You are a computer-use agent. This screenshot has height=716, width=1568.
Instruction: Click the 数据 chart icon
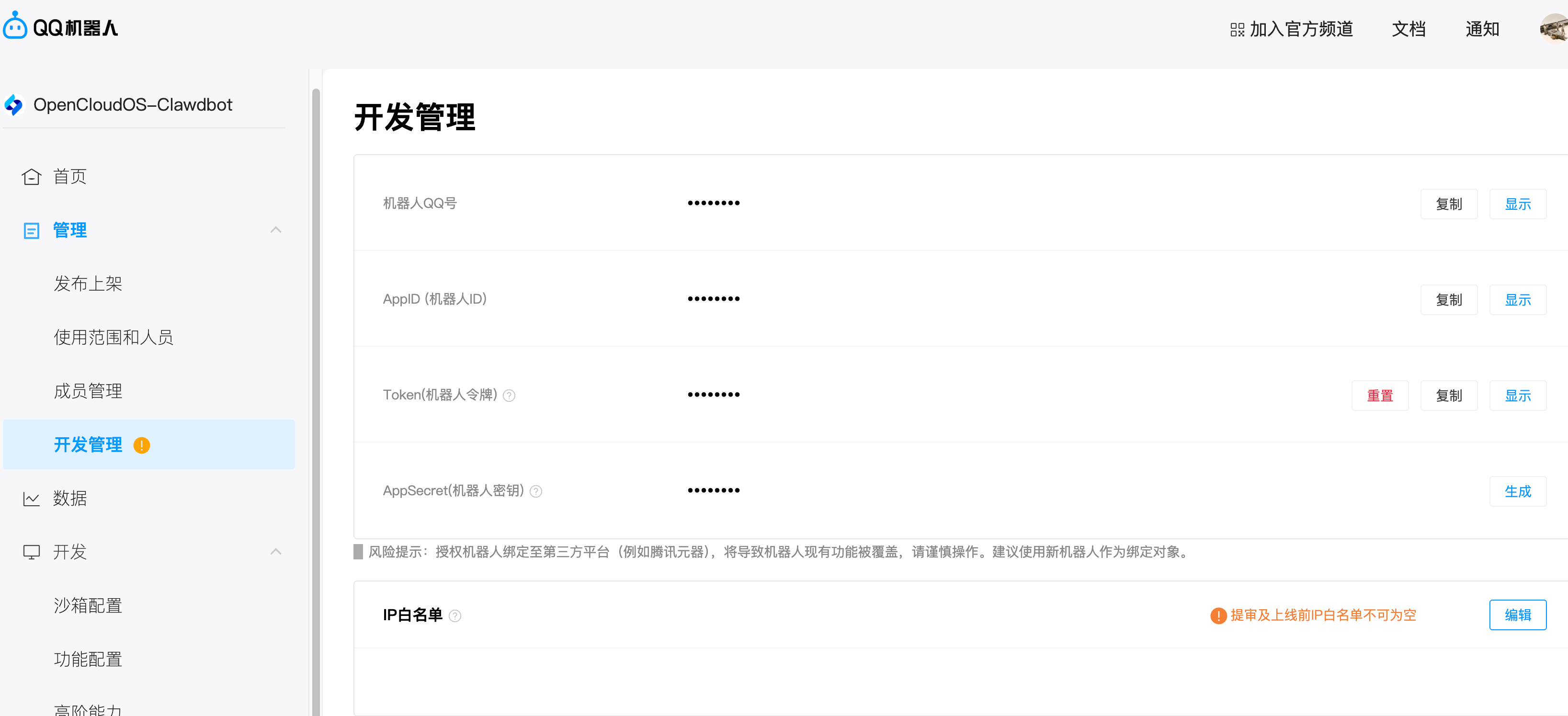[x=31, y=499]
